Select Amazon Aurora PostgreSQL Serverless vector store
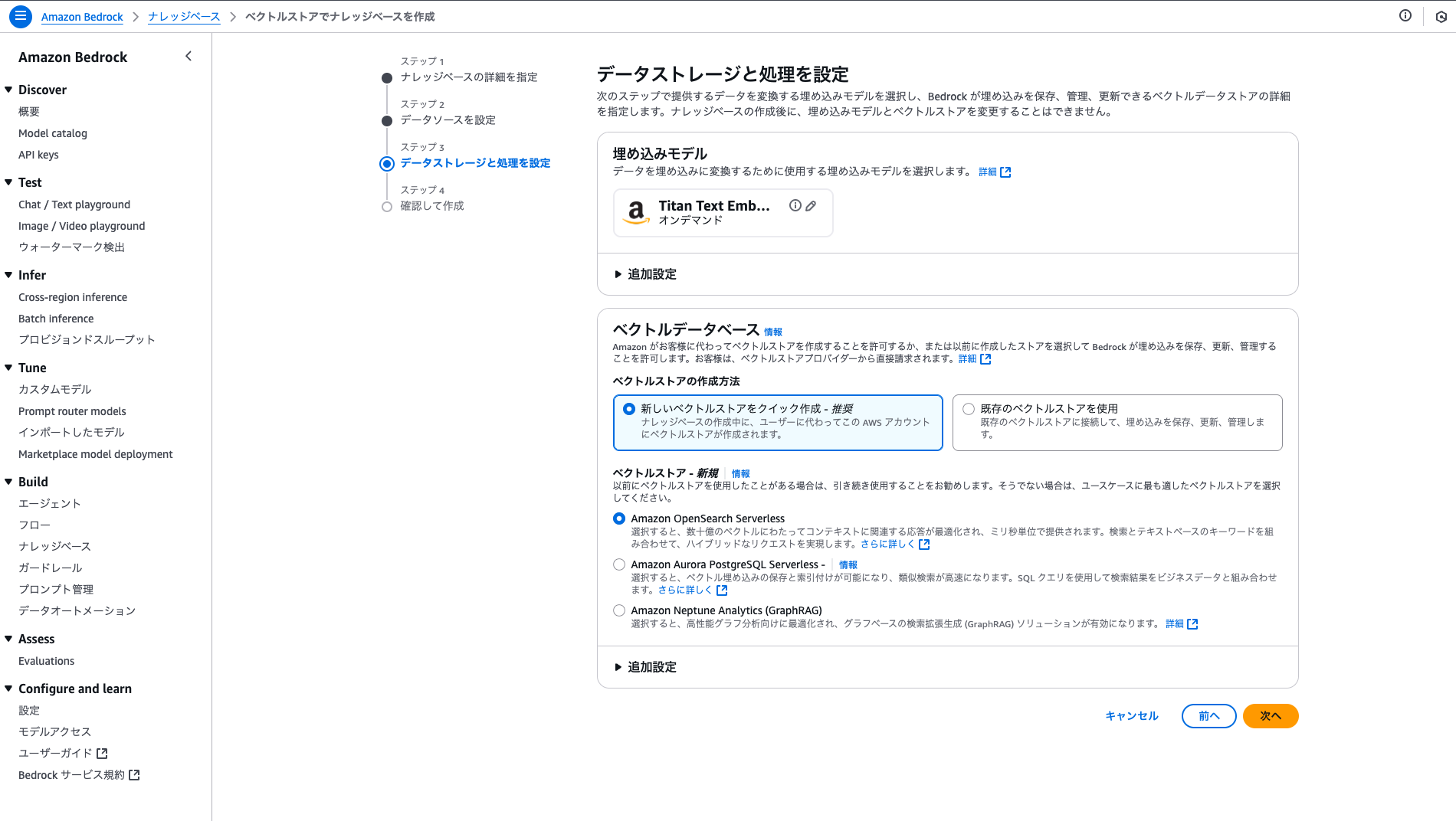The height and width of the screenshot is (821, 1456). coord(619,564)
